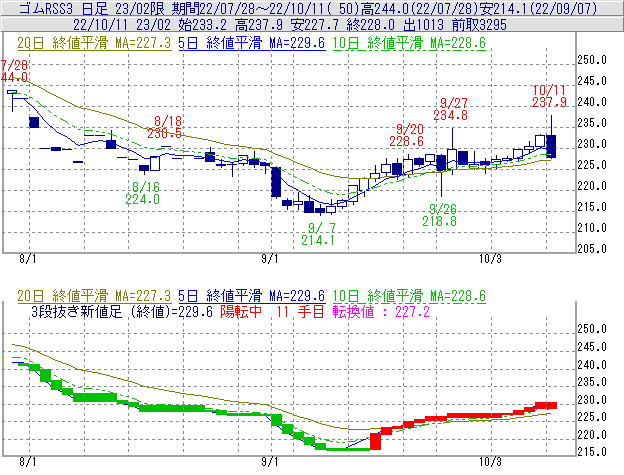Viewport: 624px width, 475px height.
Task: Click the 250.0 price on upper chart axis
Action: [x=595, y=60]
